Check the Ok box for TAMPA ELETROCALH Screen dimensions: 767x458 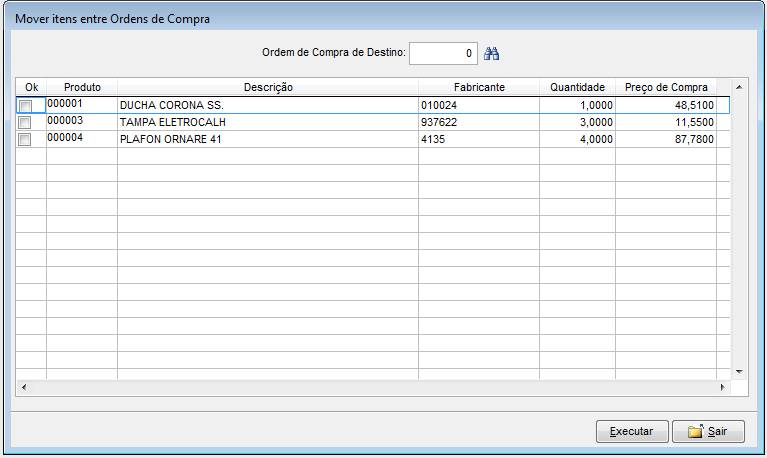coord(24,122)
